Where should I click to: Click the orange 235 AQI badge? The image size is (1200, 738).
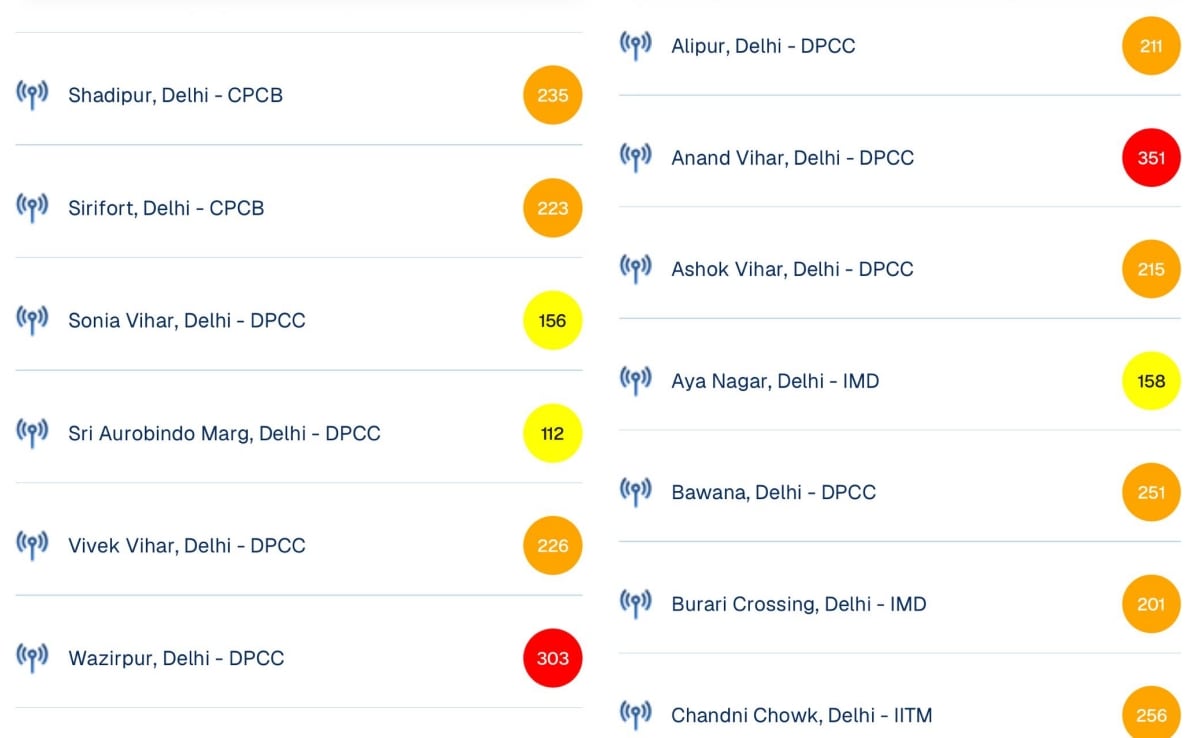[552, 95]
